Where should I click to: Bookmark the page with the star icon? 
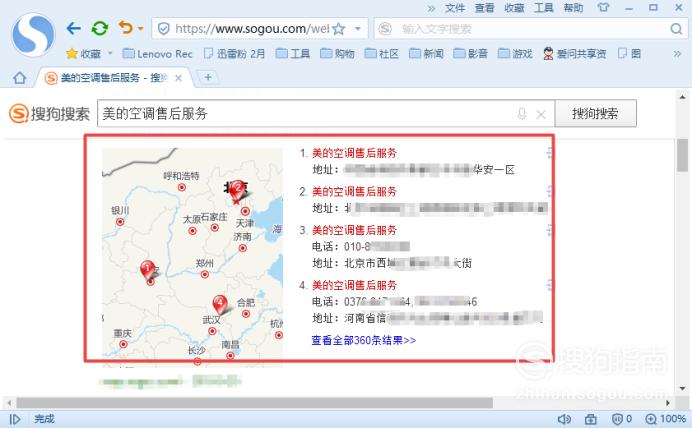point(338,29)
